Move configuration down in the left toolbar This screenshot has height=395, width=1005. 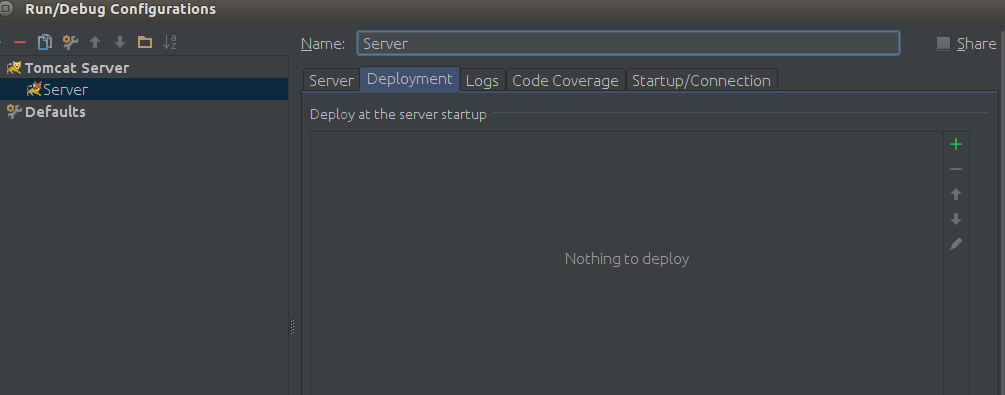[119, 42]
